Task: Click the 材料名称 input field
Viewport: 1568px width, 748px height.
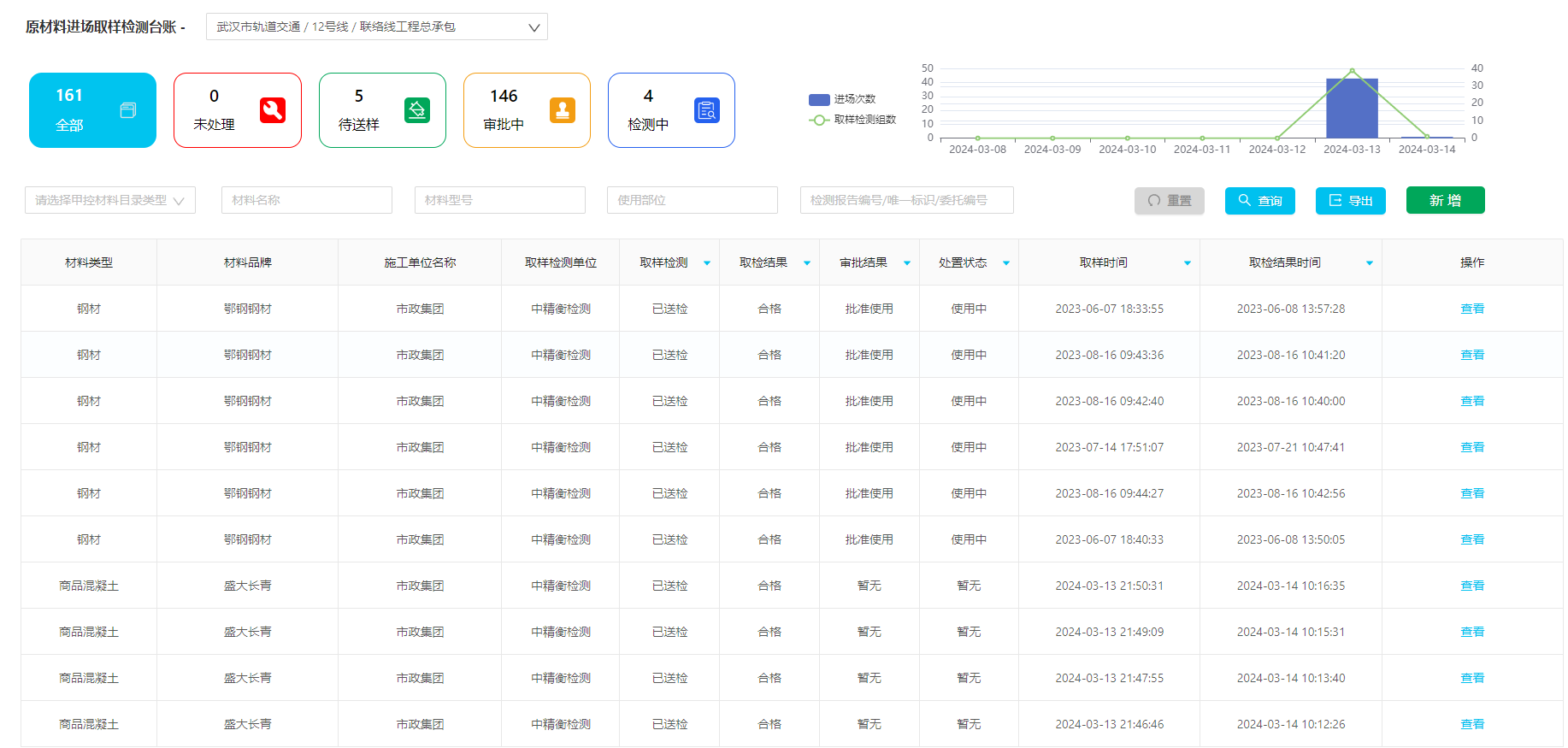Action: click(306, 200)
